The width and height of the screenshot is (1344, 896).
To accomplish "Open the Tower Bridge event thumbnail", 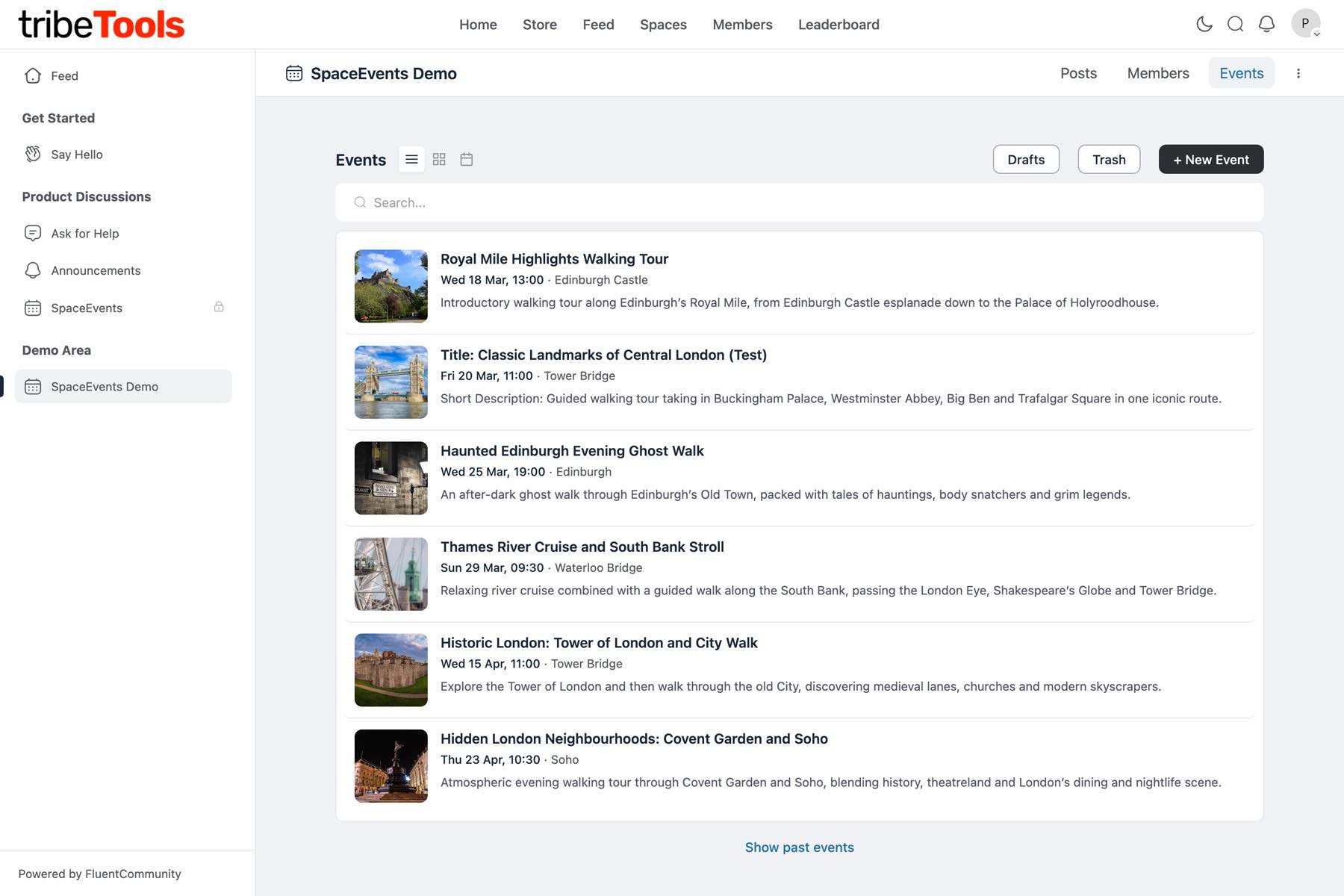I will pos(391,382).
